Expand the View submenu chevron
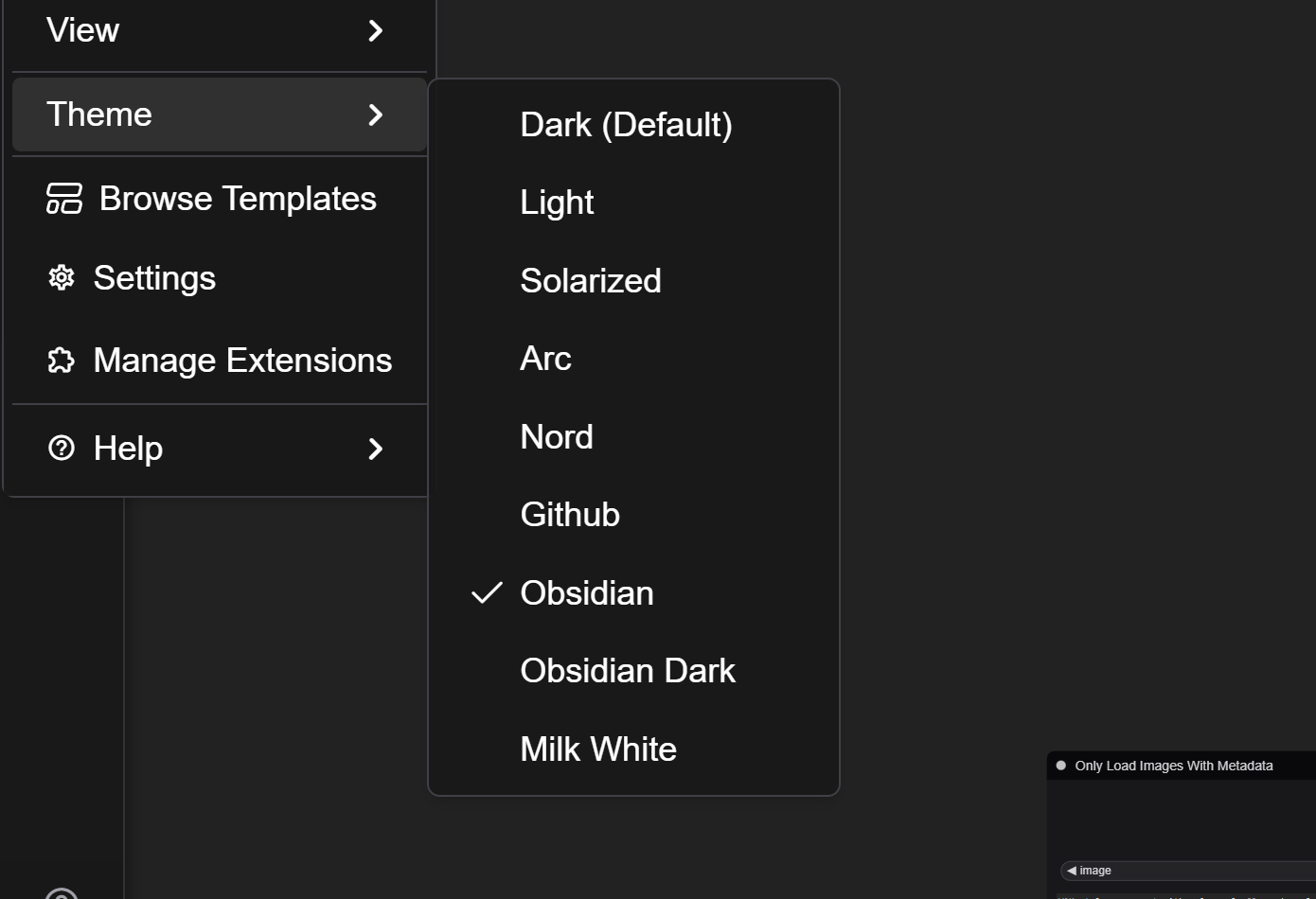The height and width of the screenshot is (899, 1316). coord(376,31)
